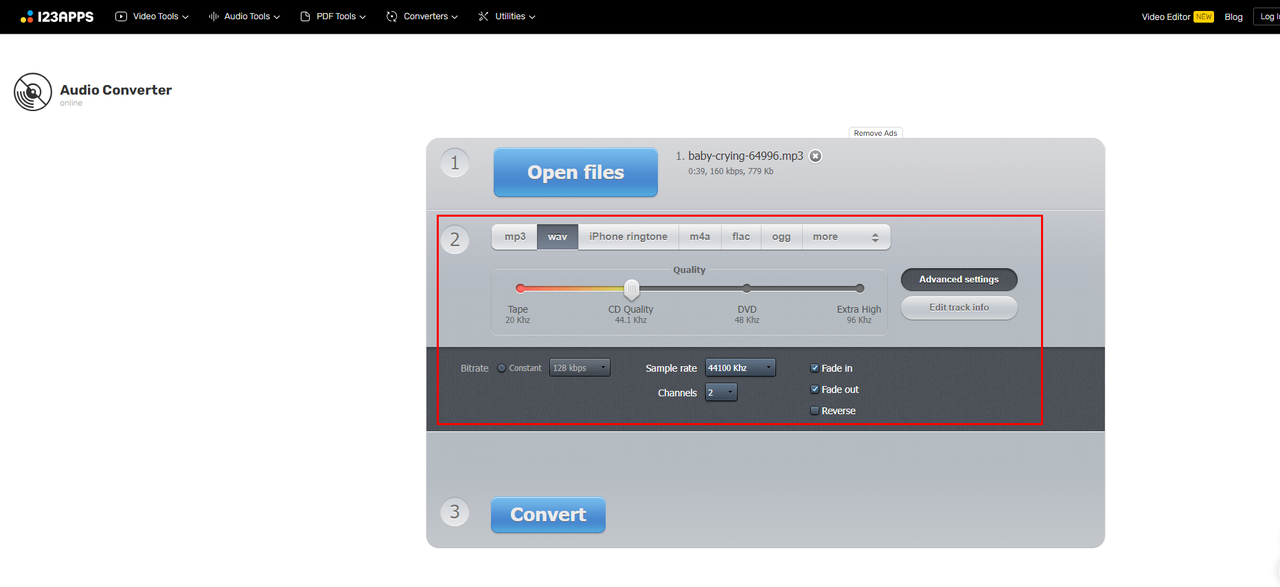This screenshot has width=1280, height=587.
Task: Select the mp3 format tab
Action: [515, 237]
